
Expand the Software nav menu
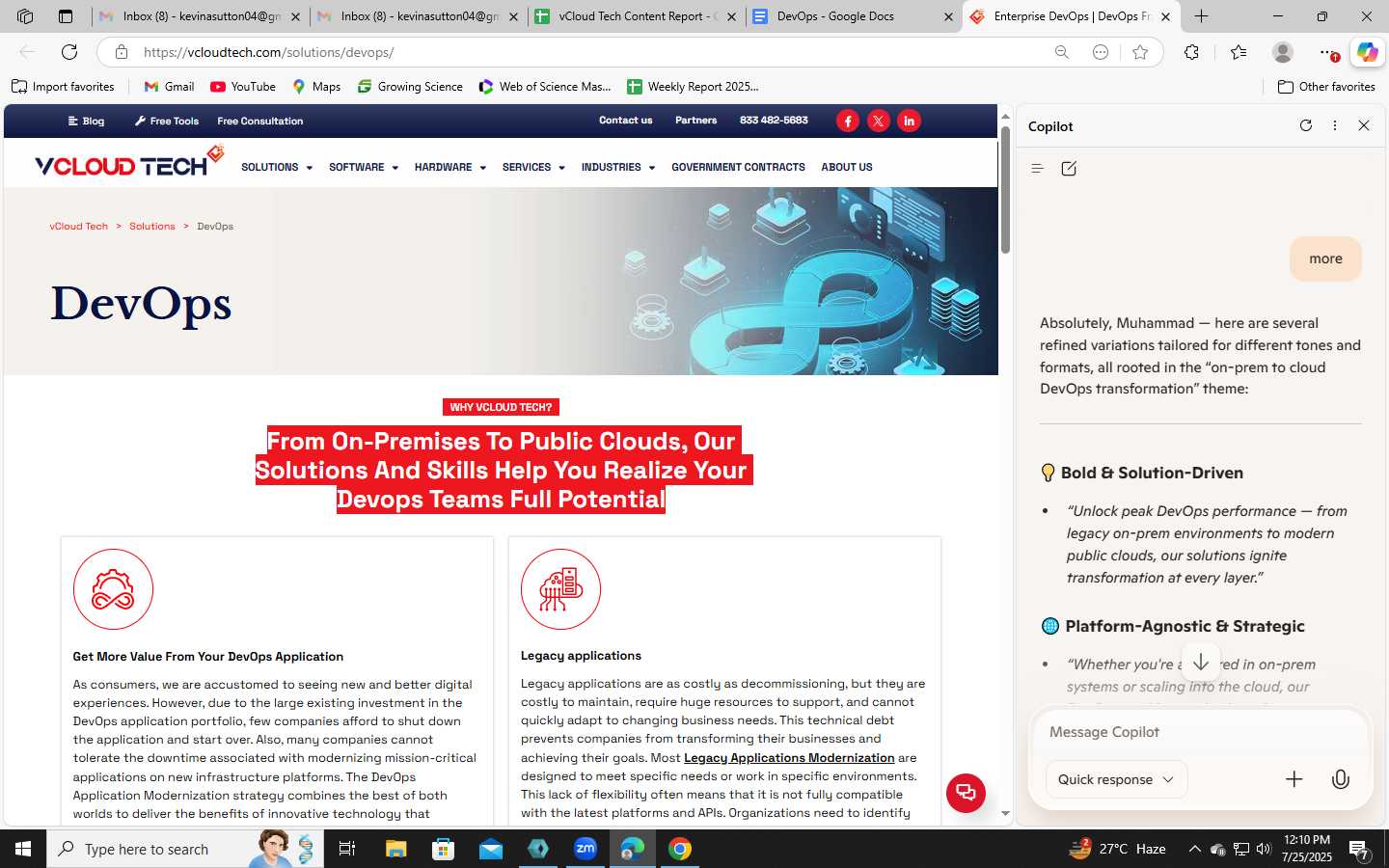pyautogui.click(x=364, y=167)
